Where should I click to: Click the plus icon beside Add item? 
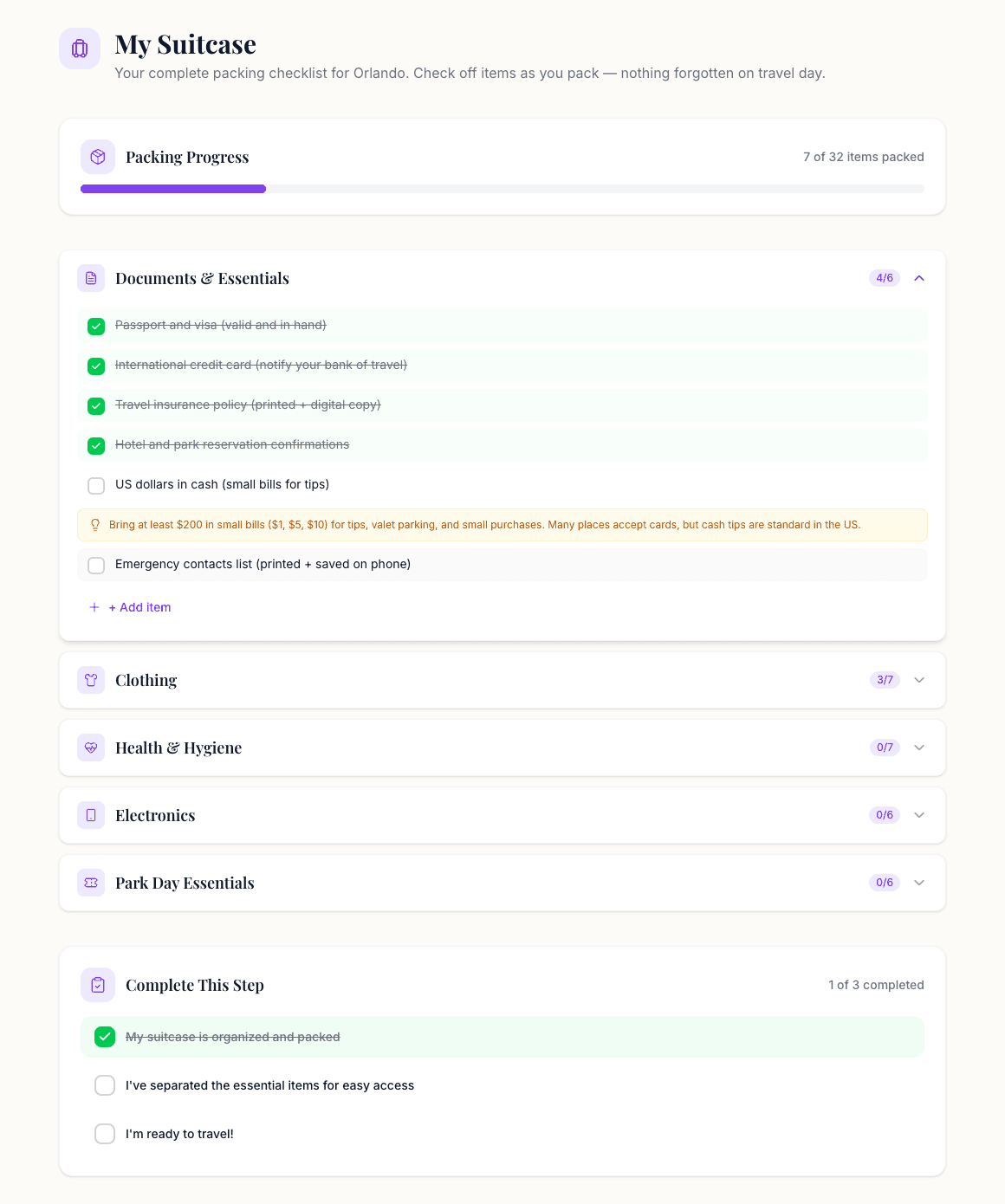[94, 607]
